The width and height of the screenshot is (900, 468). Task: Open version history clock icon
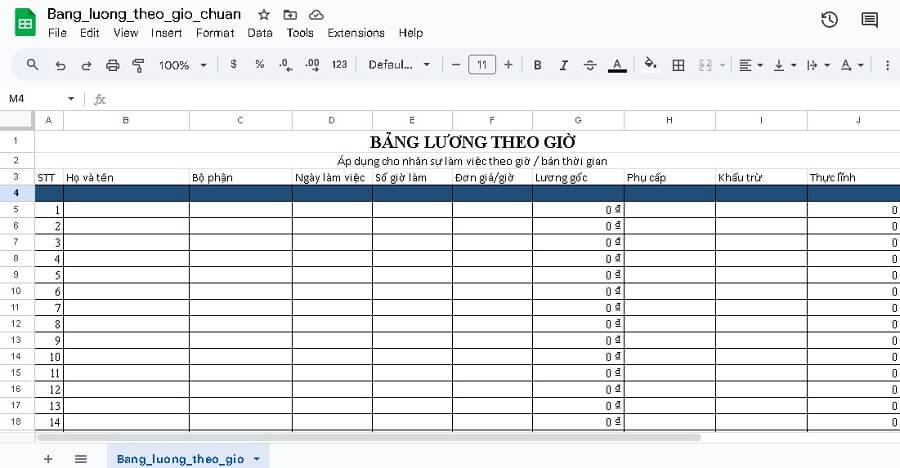coord(829,20)
